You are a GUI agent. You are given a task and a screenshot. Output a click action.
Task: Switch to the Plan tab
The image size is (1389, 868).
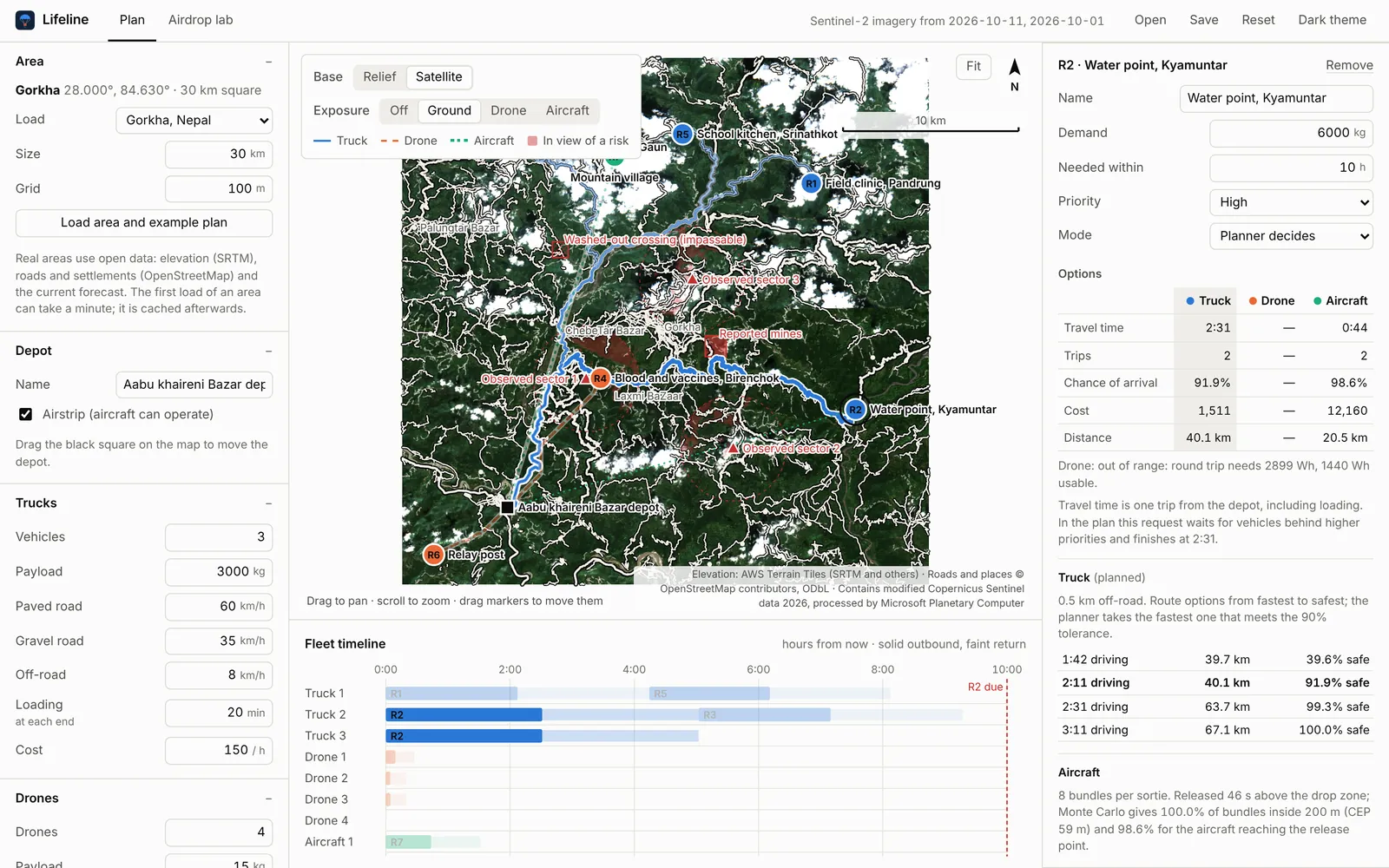point(132,20)
